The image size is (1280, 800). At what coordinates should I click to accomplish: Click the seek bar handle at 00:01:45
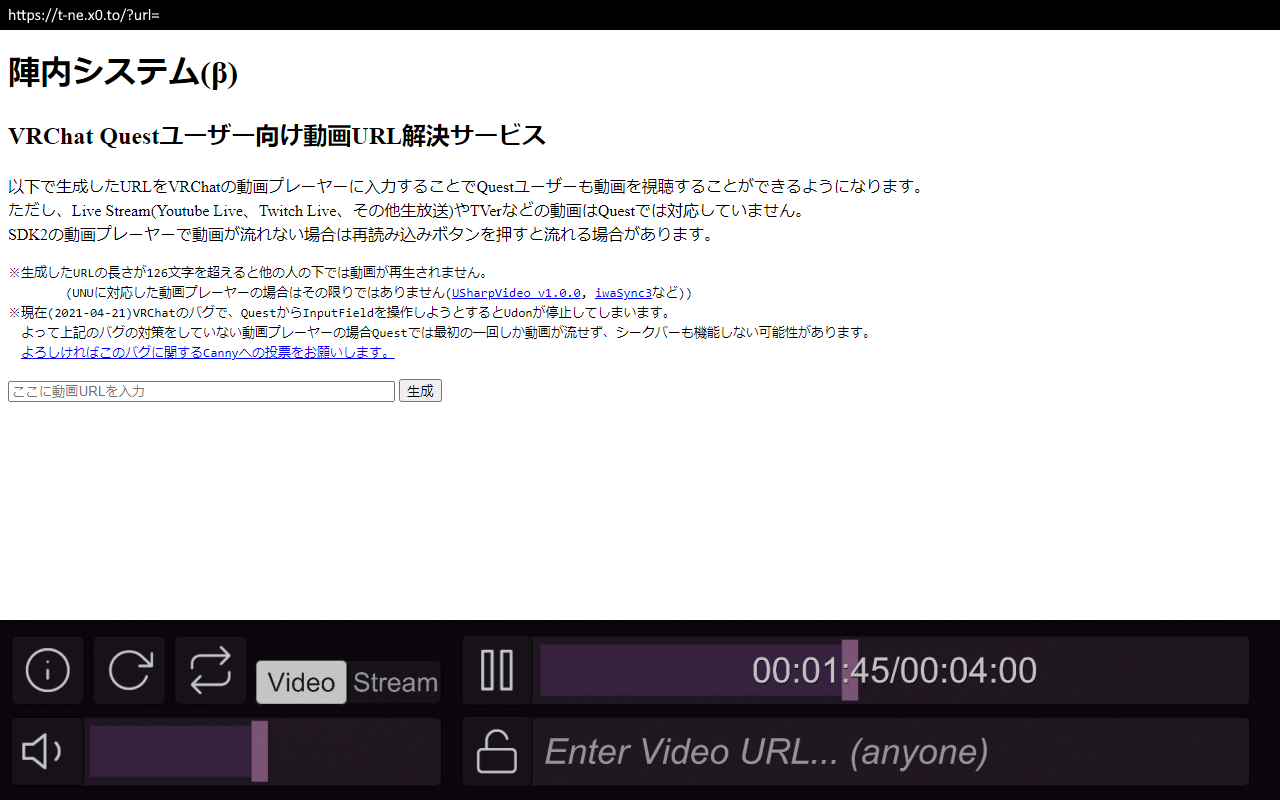tap(849, 670)
